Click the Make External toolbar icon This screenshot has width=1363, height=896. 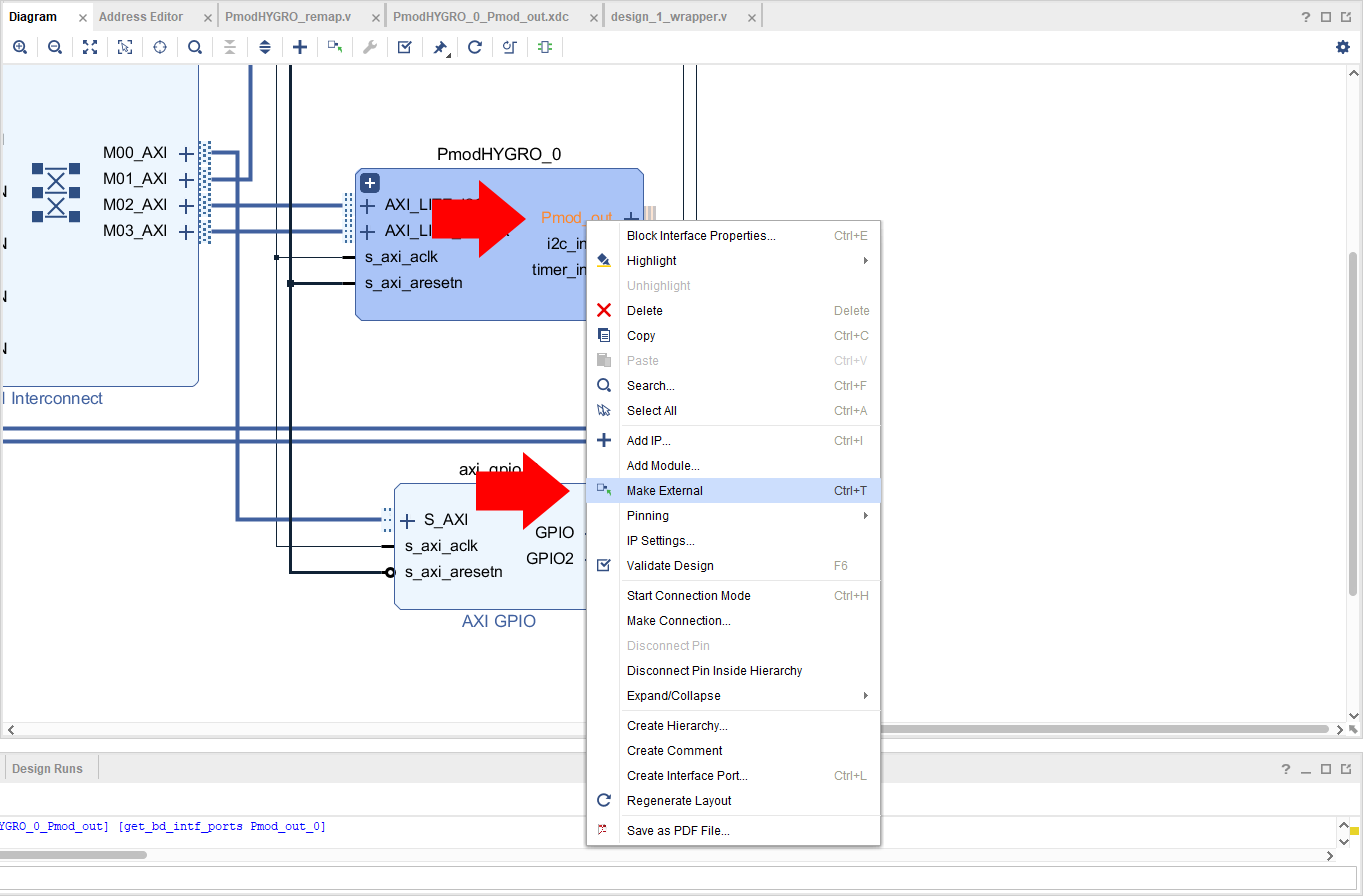[335, 47]
